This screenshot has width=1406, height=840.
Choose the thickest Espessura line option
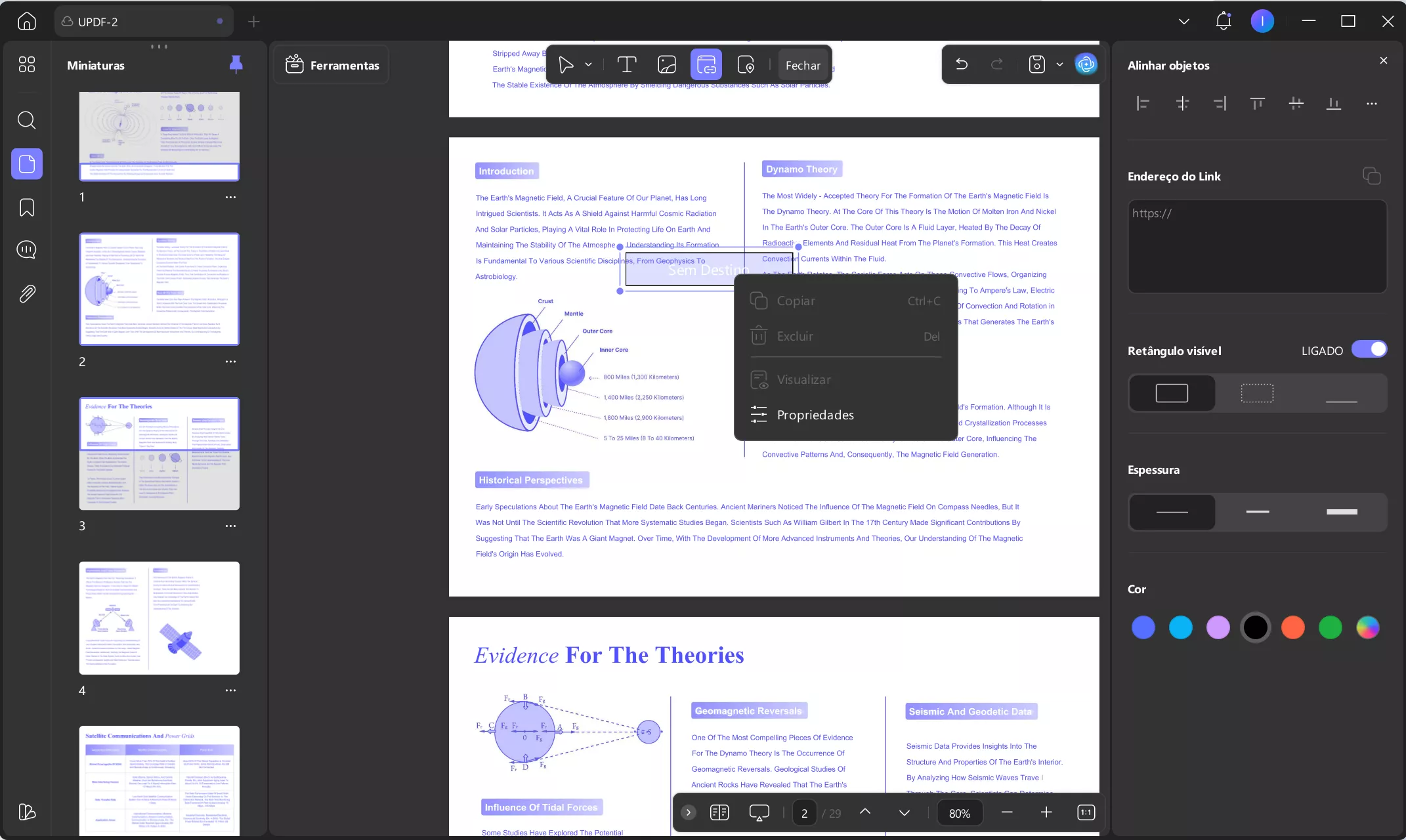tap(1342, 512)
